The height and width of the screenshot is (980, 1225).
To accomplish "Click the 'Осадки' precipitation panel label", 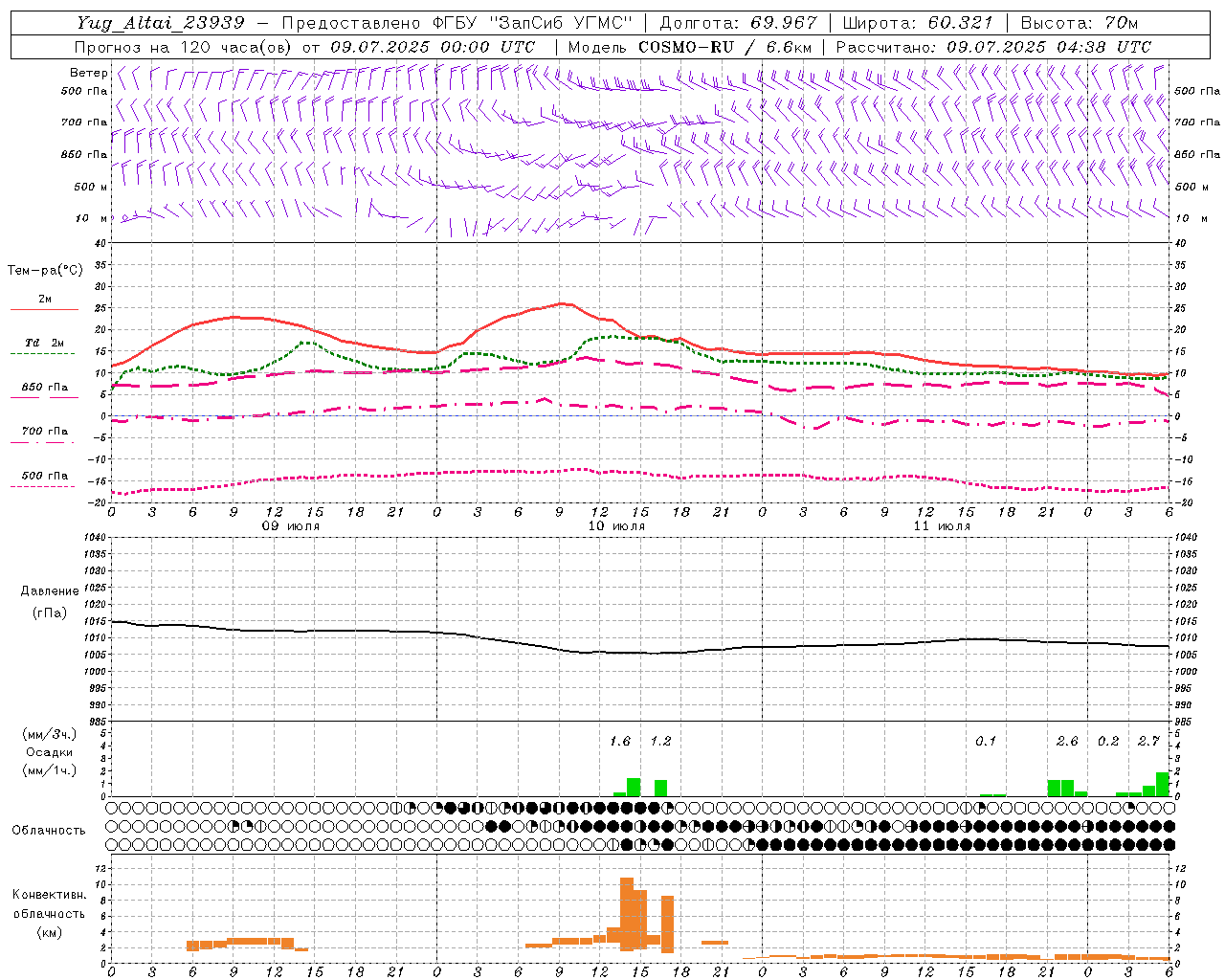I will pos(49,752).
